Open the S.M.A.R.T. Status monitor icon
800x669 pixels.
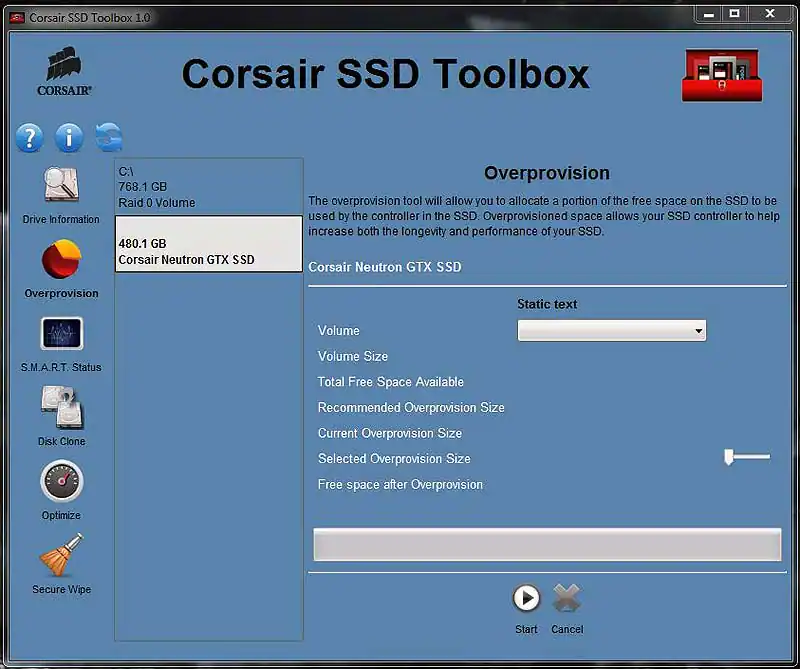(62, 333)
